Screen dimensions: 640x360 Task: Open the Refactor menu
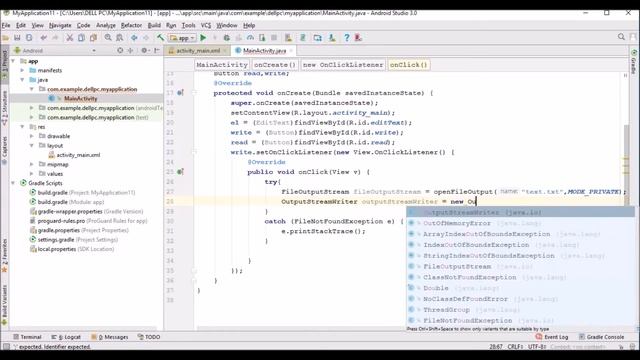tap(131, 25)
